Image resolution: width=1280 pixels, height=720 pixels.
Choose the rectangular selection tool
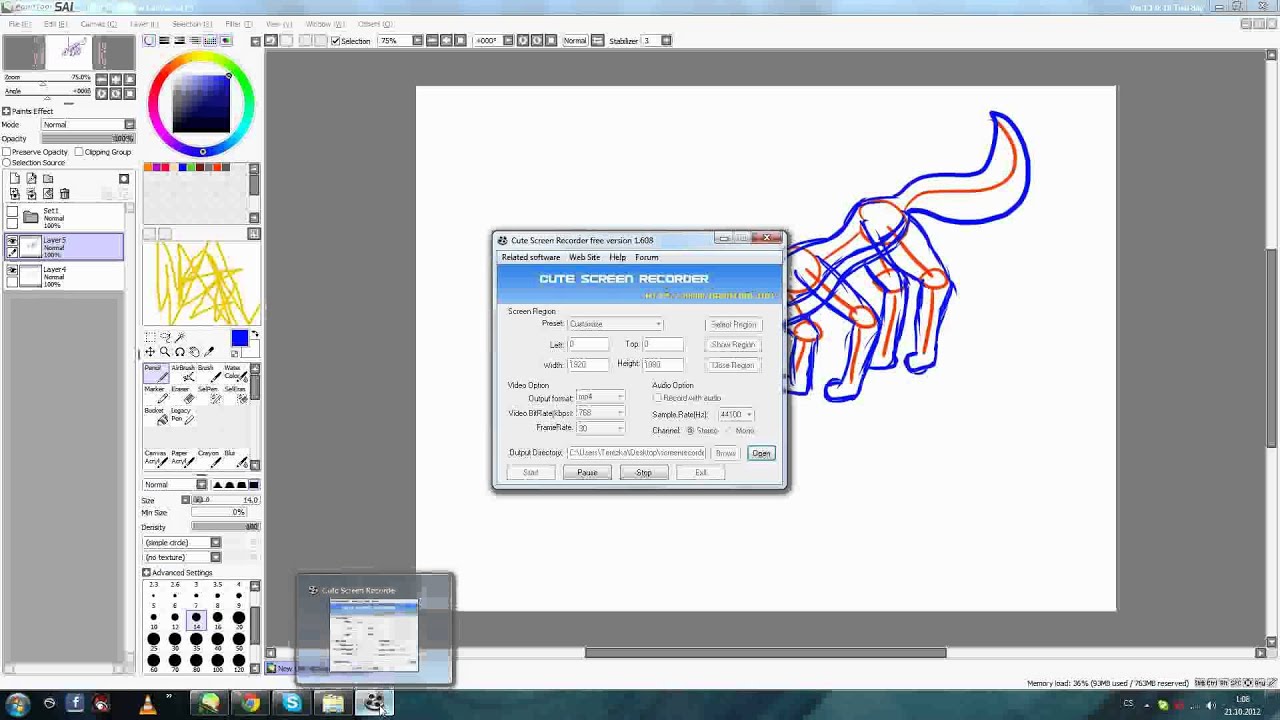point(150,337)
